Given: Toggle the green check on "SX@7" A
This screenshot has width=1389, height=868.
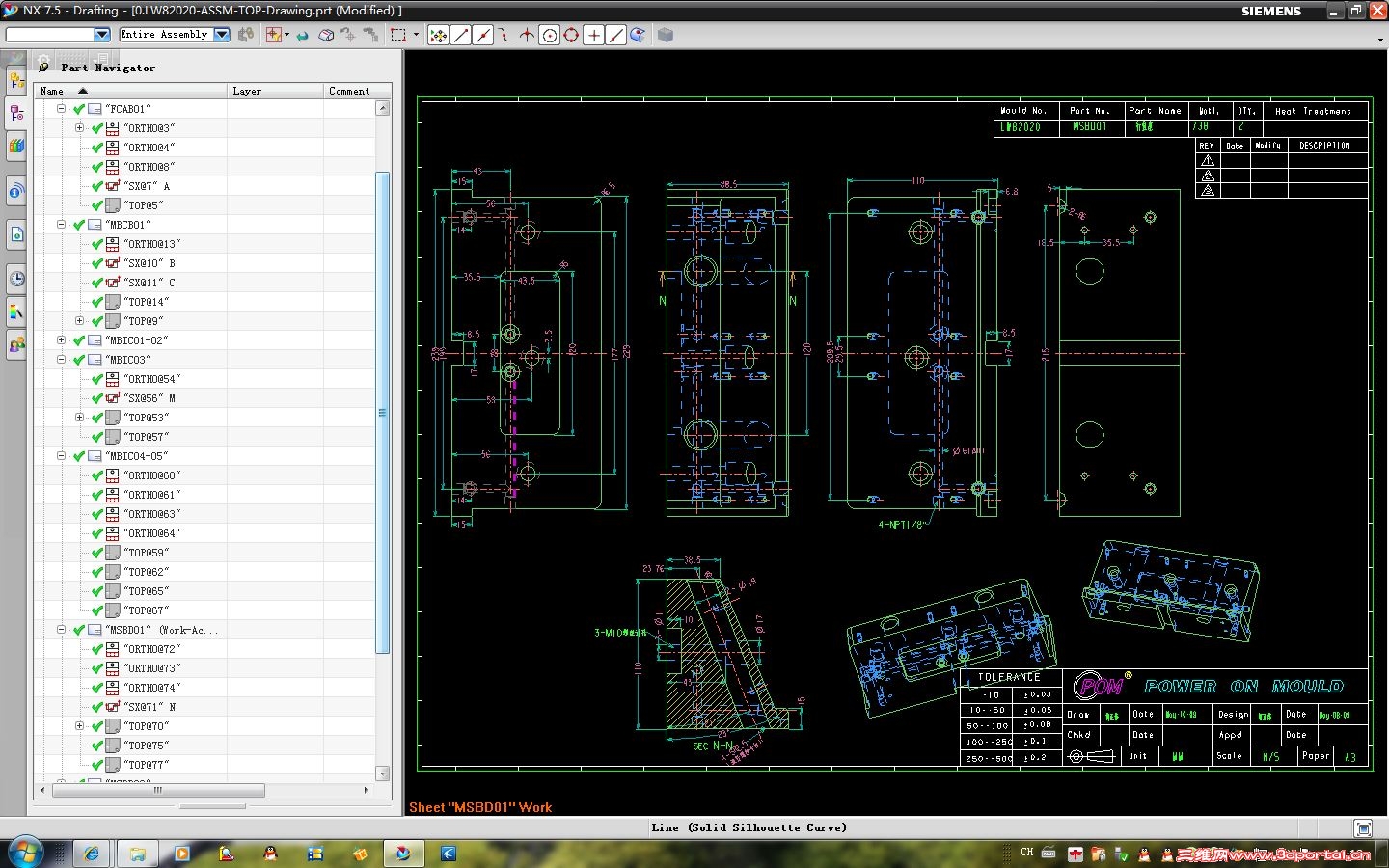Looking at the screenshot, I should point(97,186).
